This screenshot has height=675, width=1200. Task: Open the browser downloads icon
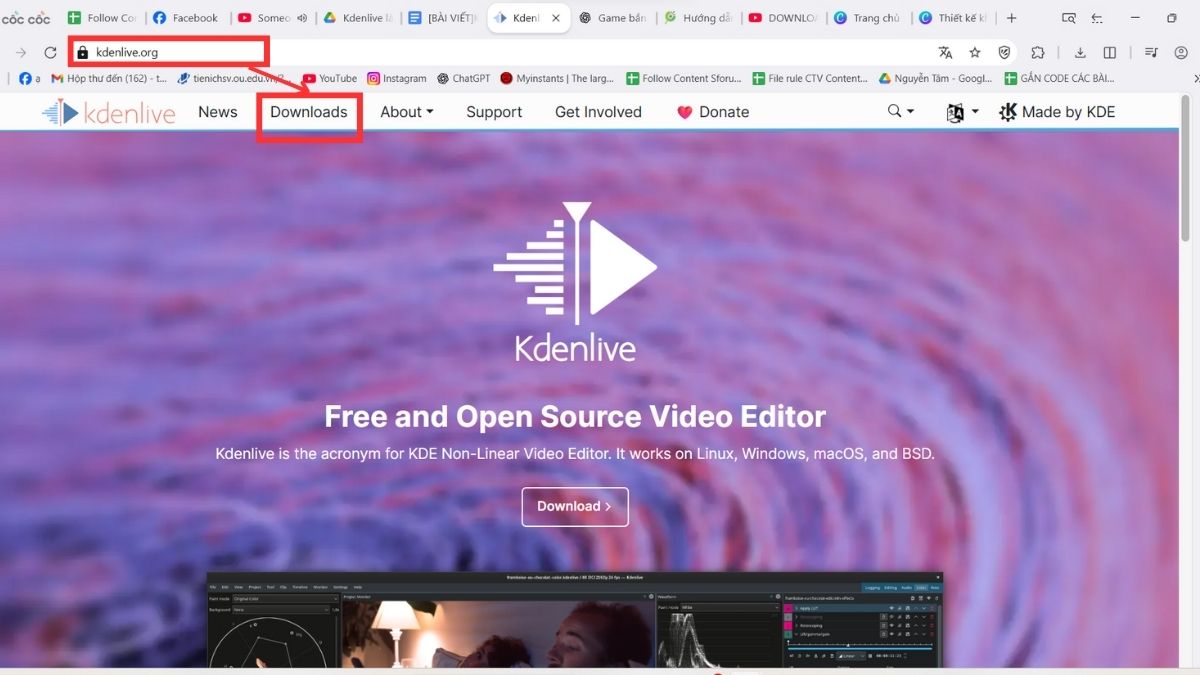point(1080,52)
